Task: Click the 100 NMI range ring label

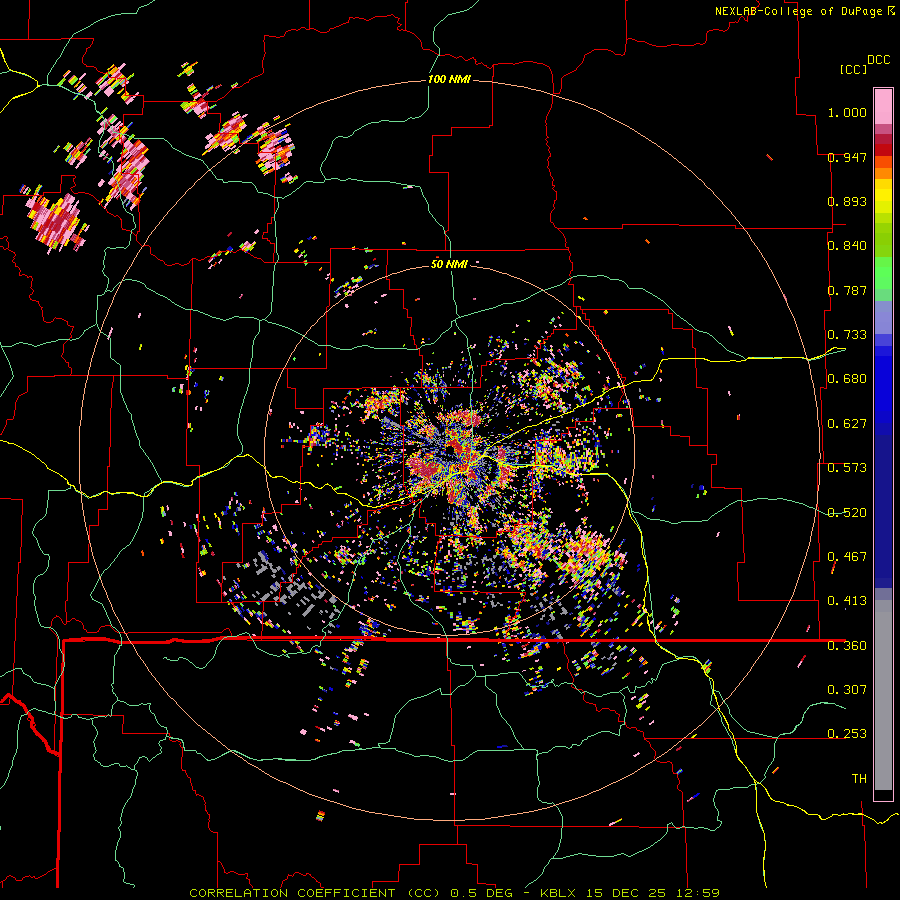Action: click(x=449, y=79)
